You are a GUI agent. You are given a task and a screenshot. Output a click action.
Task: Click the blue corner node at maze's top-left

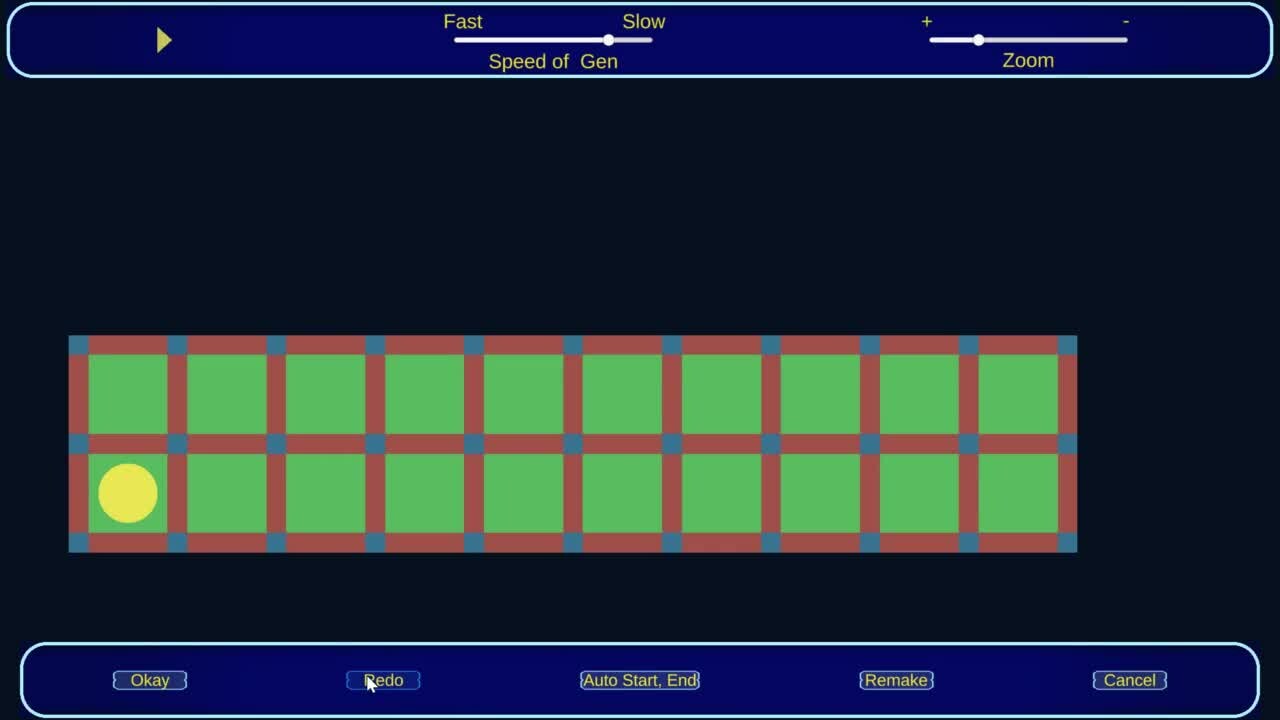click(x=78, y=345)
